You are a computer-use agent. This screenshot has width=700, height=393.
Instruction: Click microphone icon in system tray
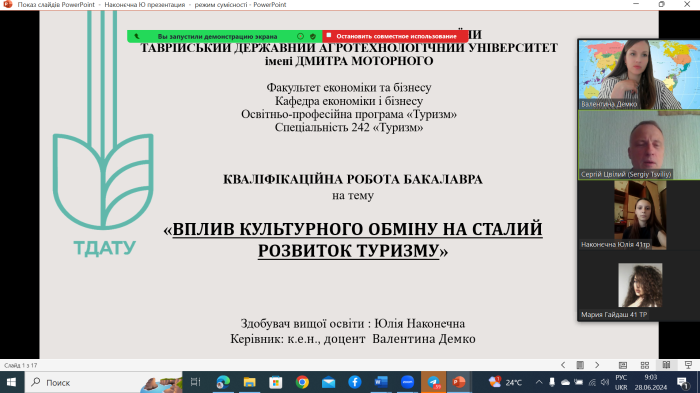click(x=552, y=382)
